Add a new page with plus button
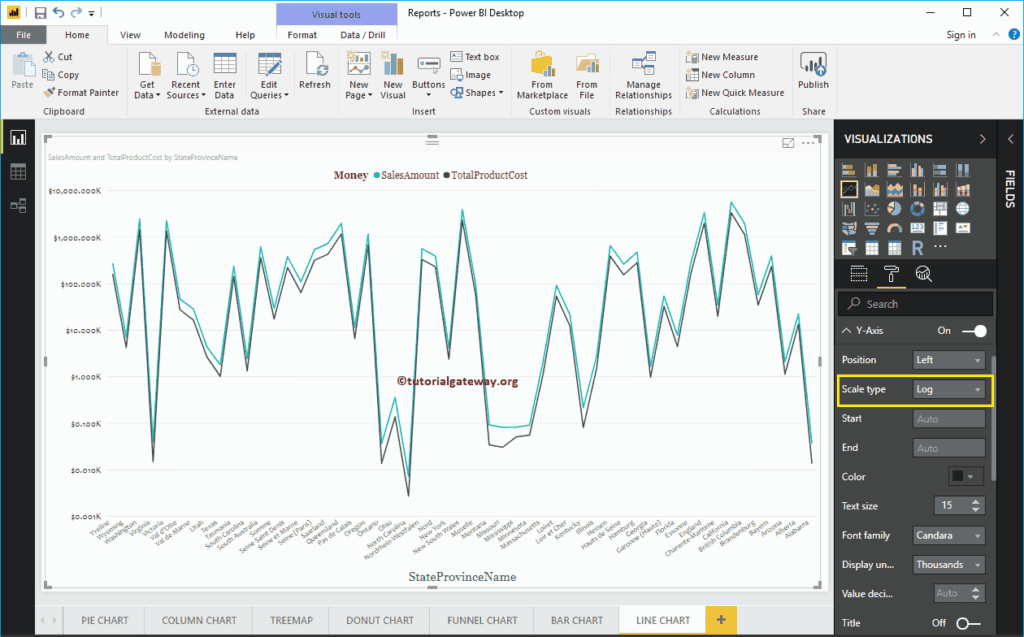Viewport: 1024px width, 637px height. (x=718, y=620)
